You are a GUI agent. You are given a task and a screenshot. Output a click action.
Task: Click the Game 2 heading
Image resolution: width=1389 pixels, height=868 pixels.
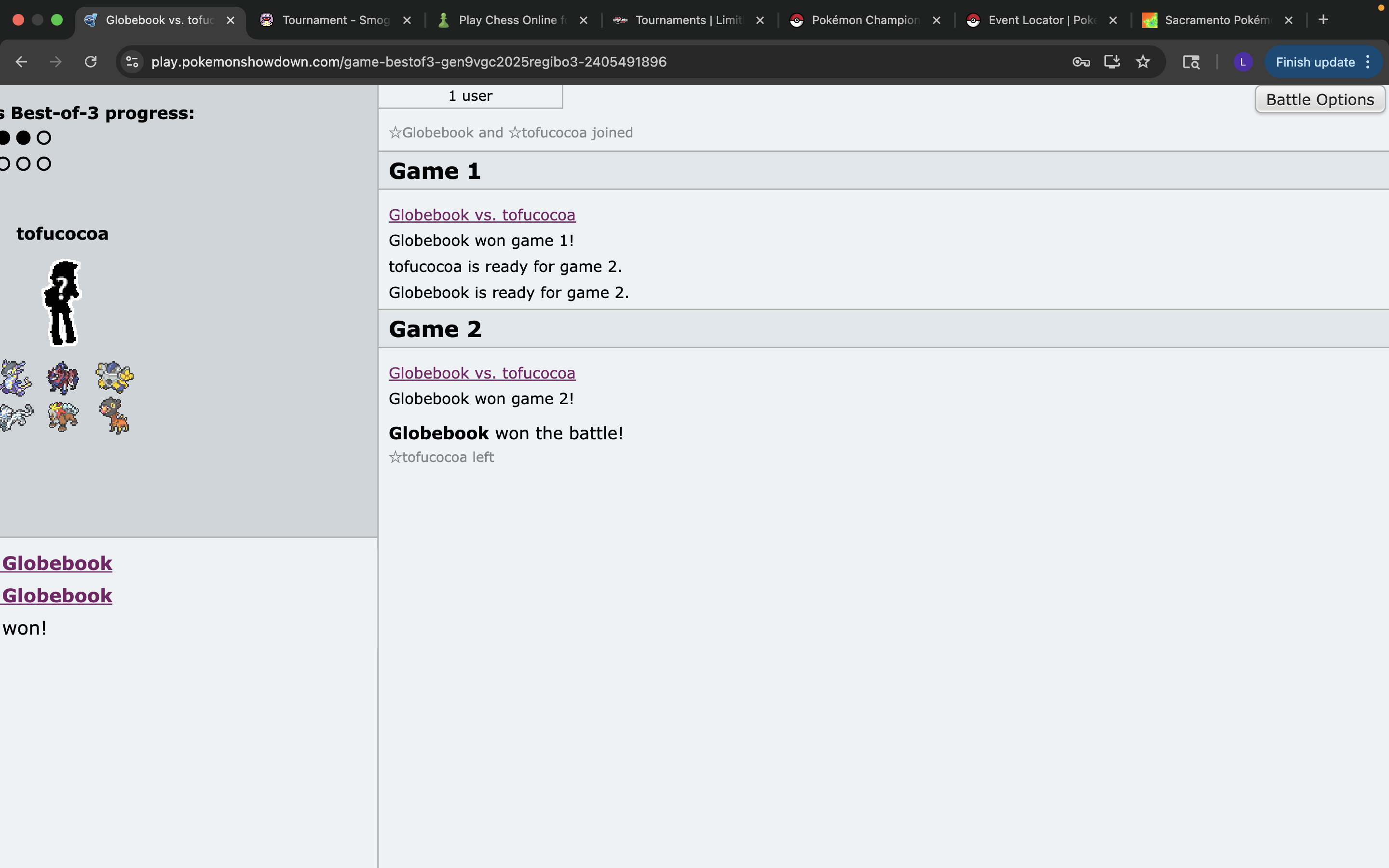coord(435,329)
